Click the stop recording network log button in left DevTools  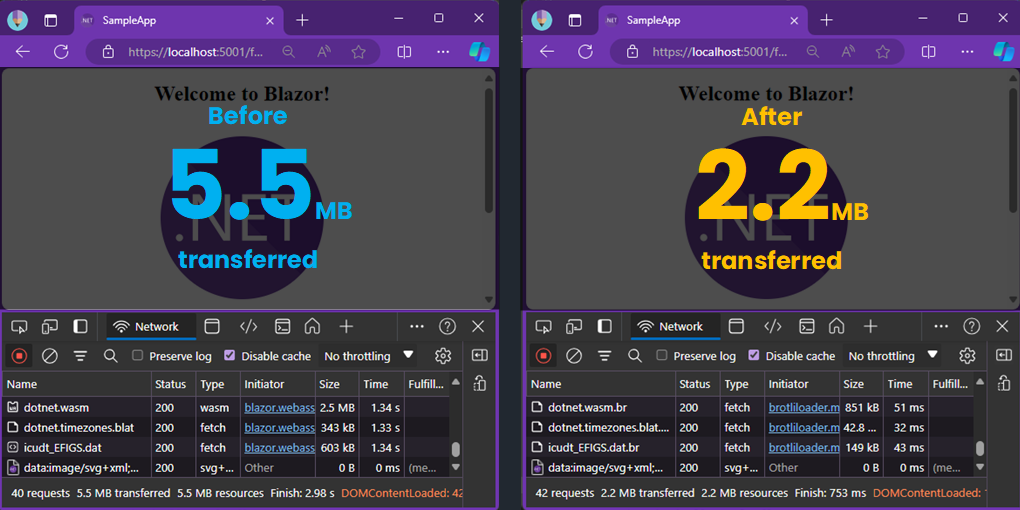20,356
